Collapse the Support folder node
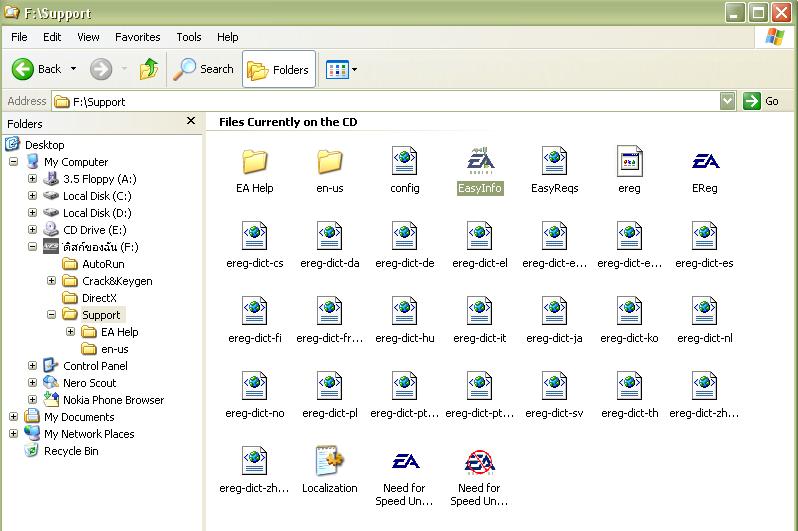Screen dimensions: 798x531 51,315
